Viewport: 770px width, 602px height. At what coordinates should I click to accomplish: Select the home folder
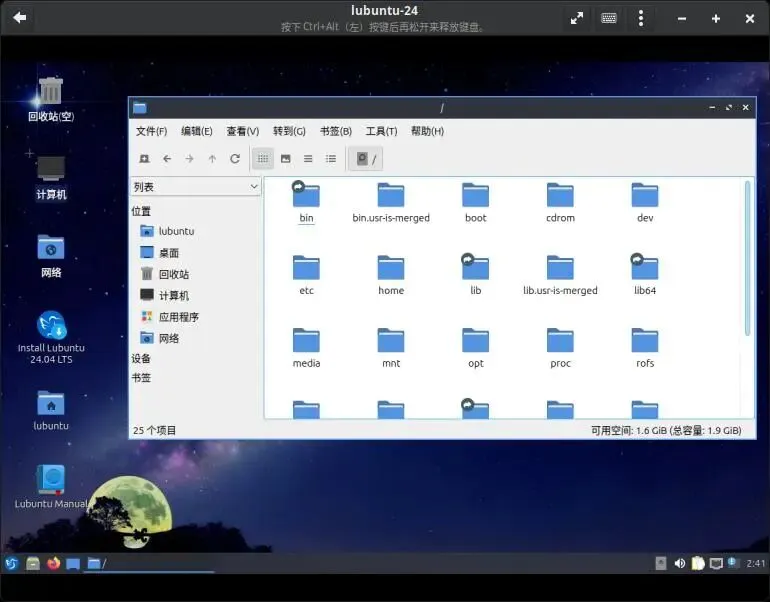pyautogui.click(x=391, y=275)
